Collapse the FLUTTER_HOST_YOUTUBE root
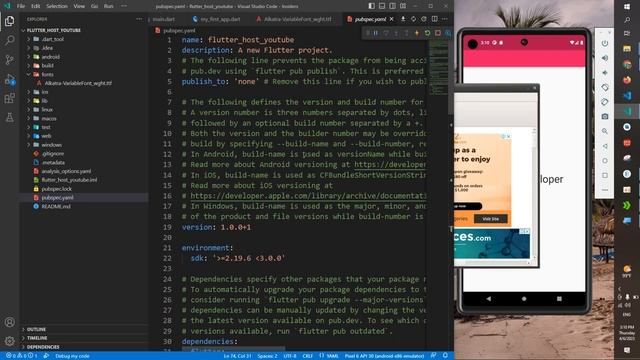The height and width of the screenshot is (360, 640). (53, 30)
